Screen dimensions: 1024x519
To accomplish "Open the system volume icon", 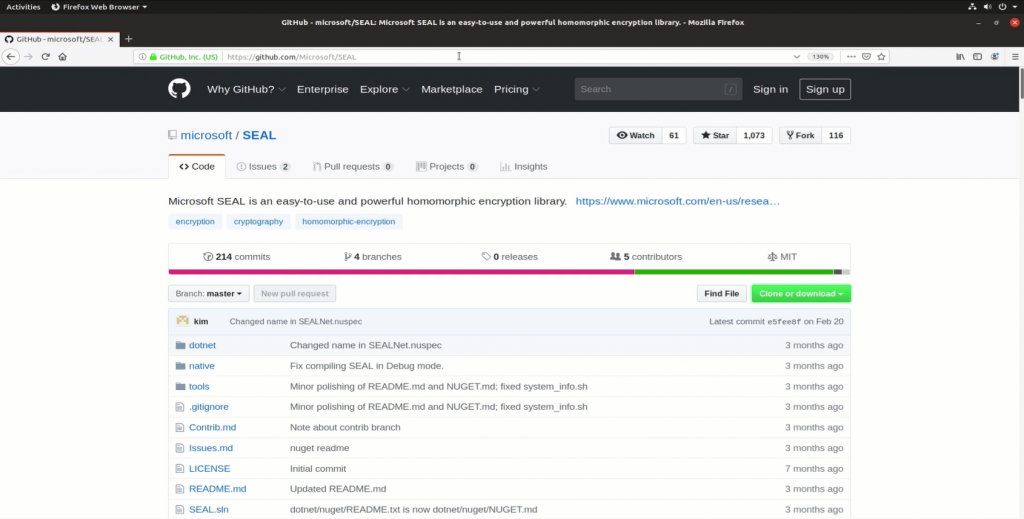I will click(x=987, y=7).
